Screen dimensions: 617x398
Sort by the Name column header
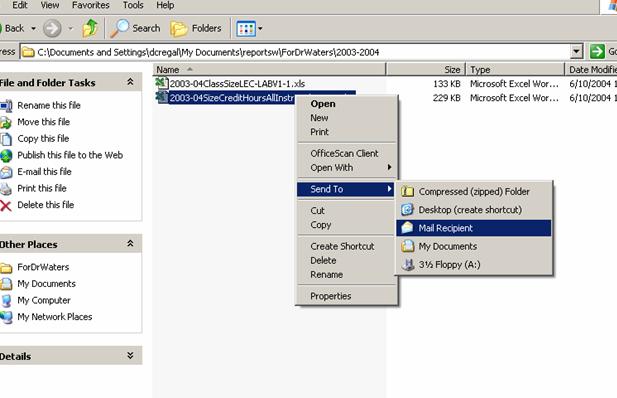click(270, 70)
